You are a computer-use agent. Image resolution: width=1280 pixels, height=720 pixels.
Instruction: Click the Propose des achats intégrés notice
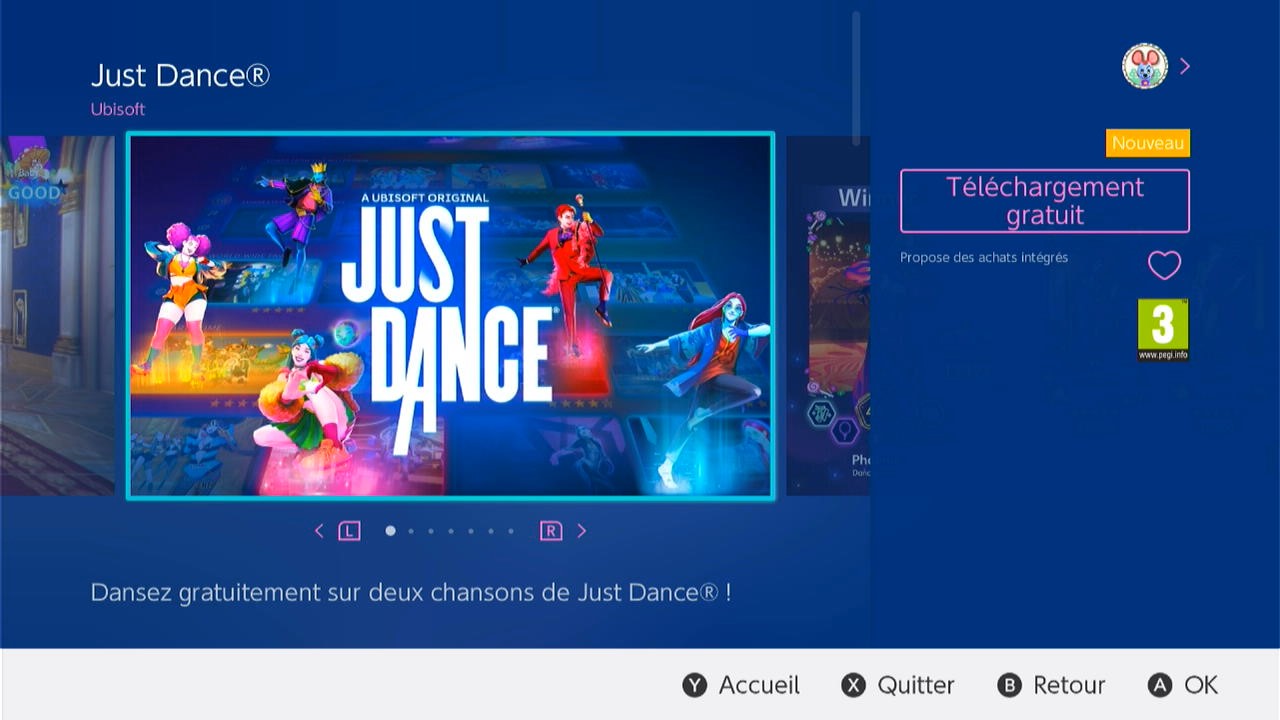pos(984,257)
